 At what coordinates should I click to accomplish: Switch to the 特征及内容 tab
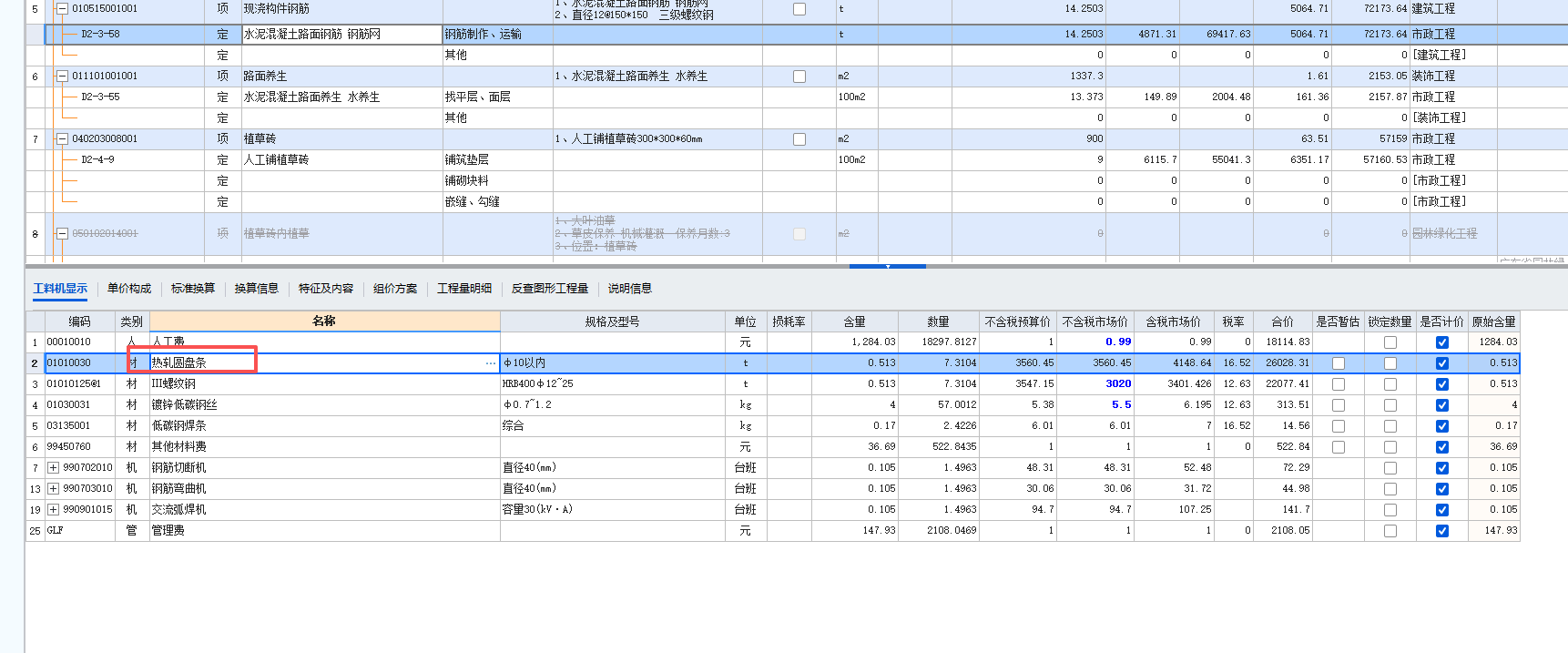(326, 289)
